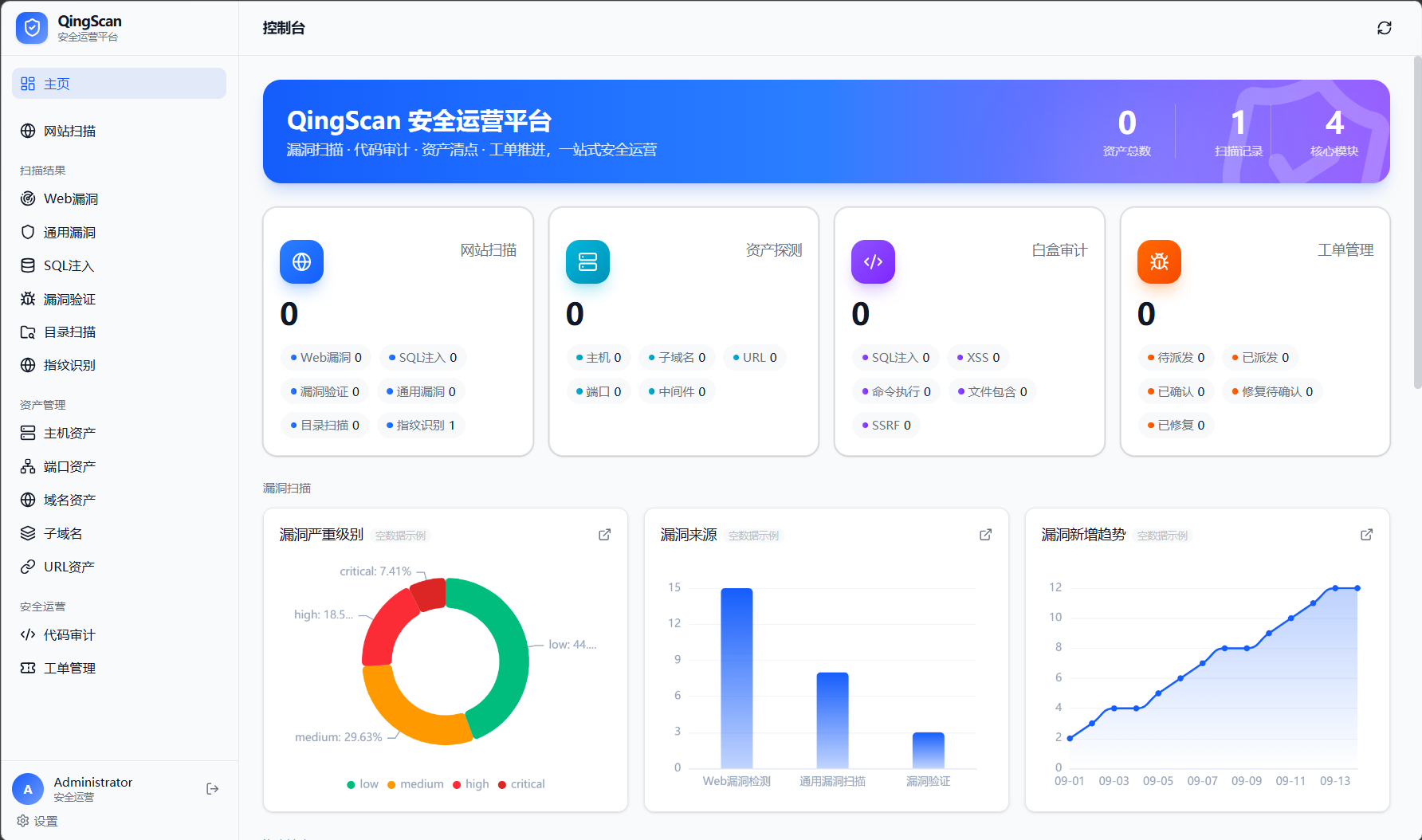Click the 文件包含 0 tag
The image size is (1422, 840).
point(992,392)
